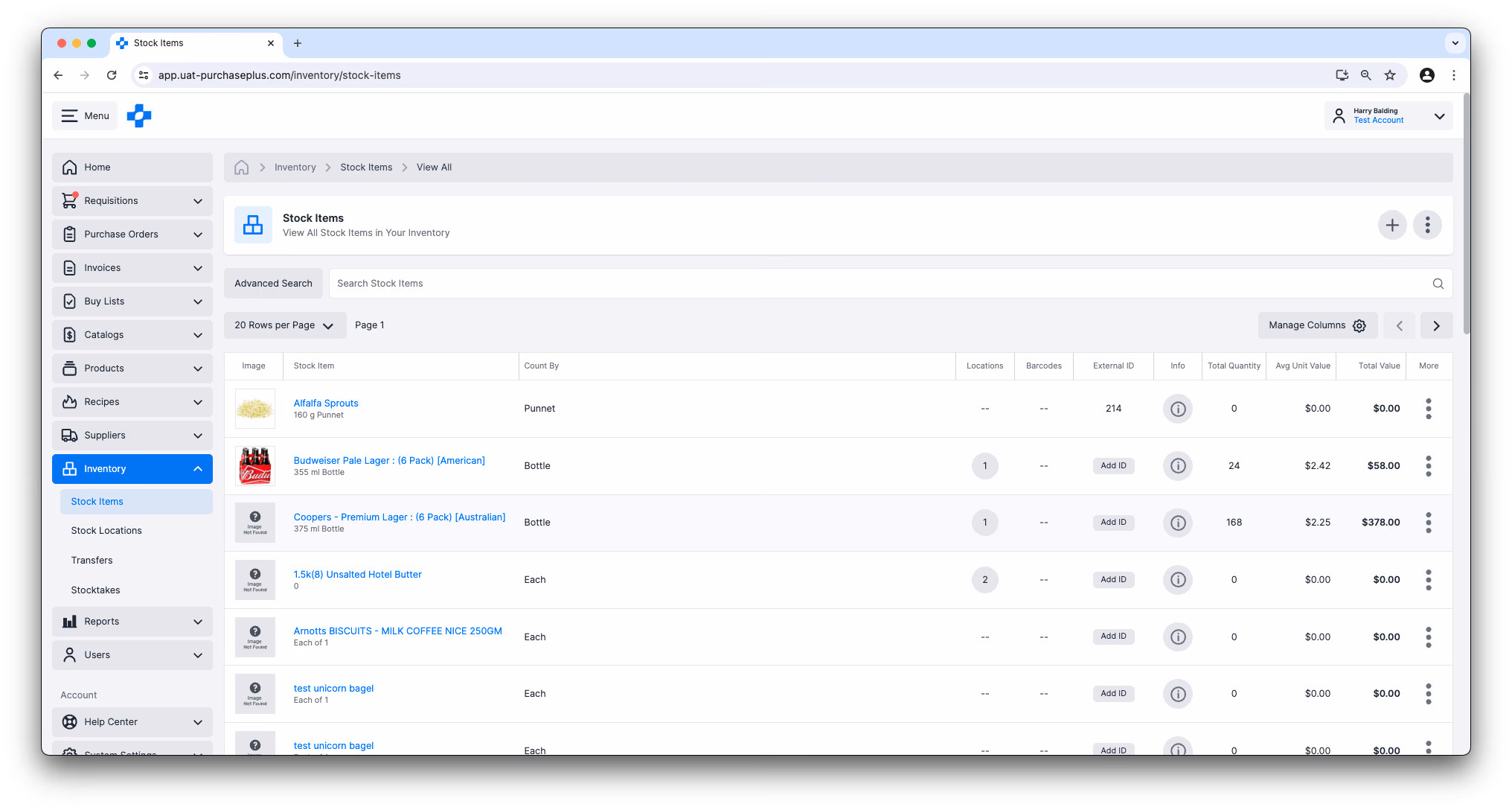The width and height of the screenshot is (1512, 810).
Task: Click the Stock Items browser tab
Action: (196, 43)
